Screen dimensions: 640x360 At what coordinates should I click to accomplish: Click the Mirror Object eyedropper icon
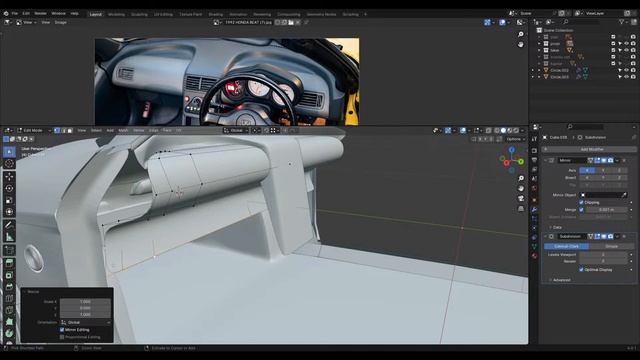(x=624, y=195)
